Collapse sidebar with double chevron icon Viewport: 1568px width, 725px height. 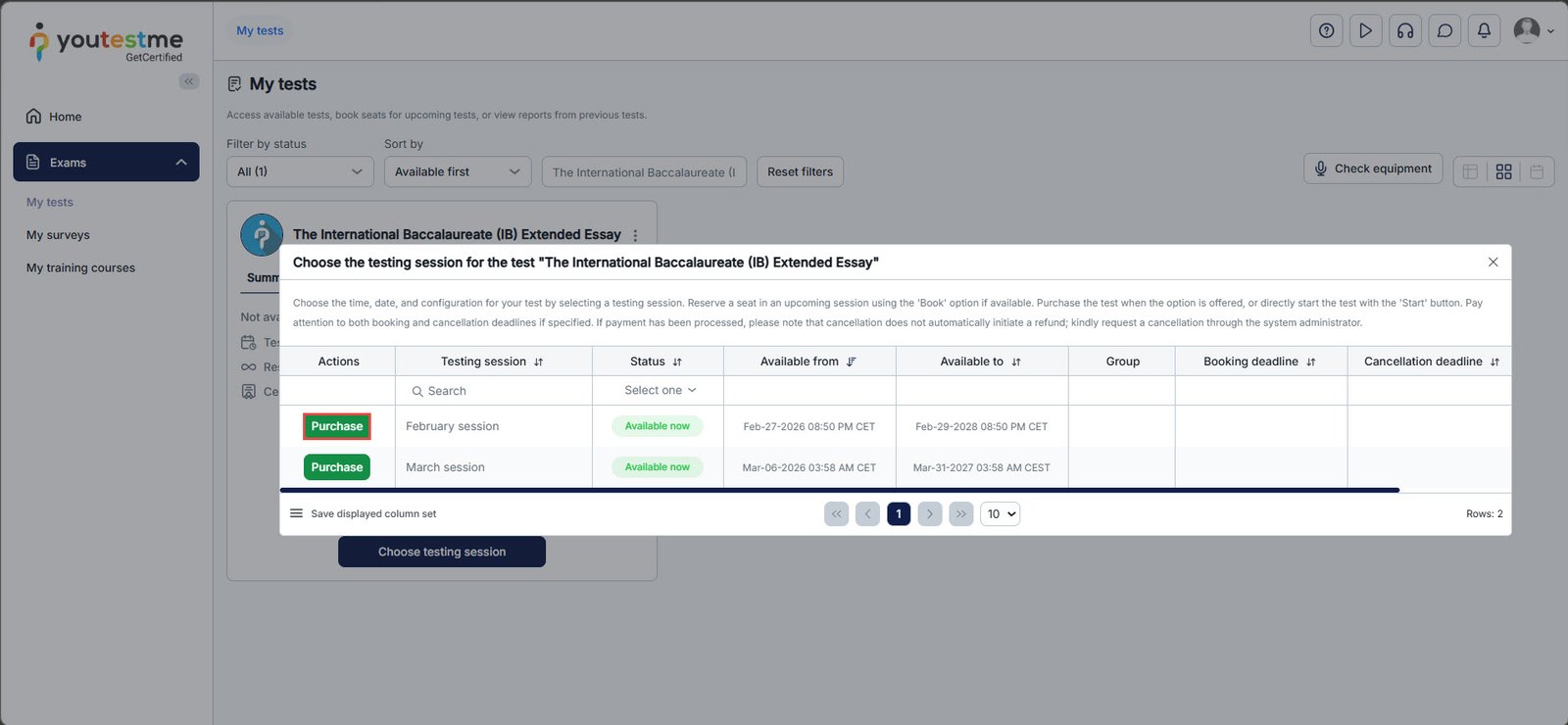(x=188, y=81)
